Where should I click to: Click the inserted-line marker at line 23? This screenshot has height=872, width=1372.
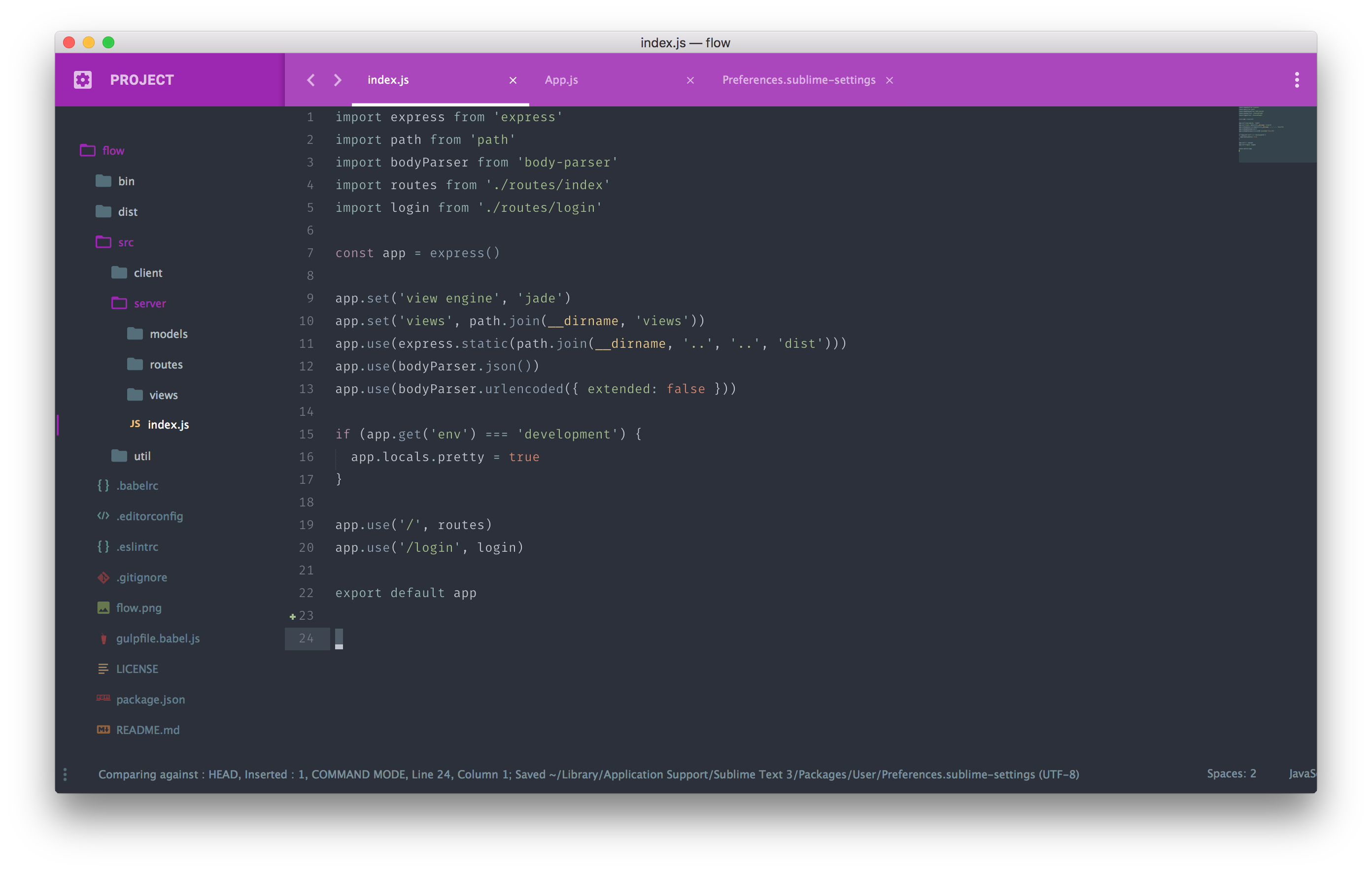pos(292,616)
